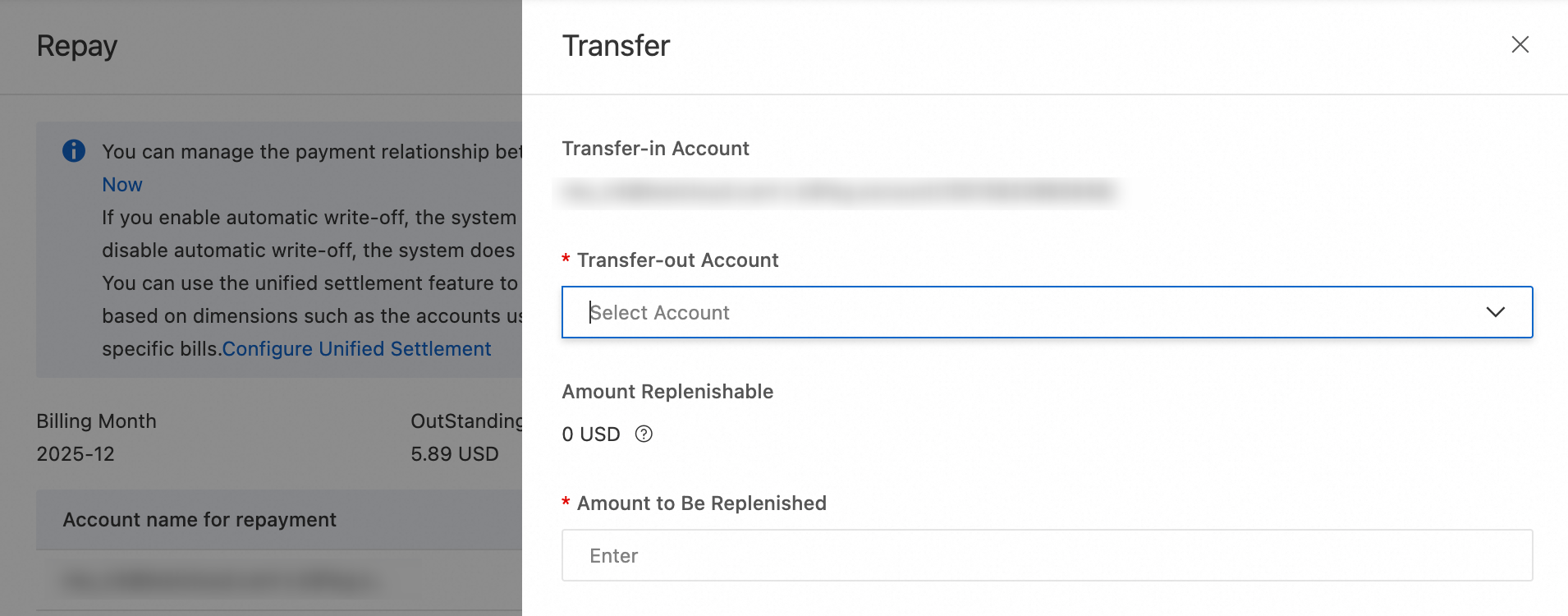1568x616 pixels.
Task: Open the "Now" link in the notice
Action: point(122,185)
